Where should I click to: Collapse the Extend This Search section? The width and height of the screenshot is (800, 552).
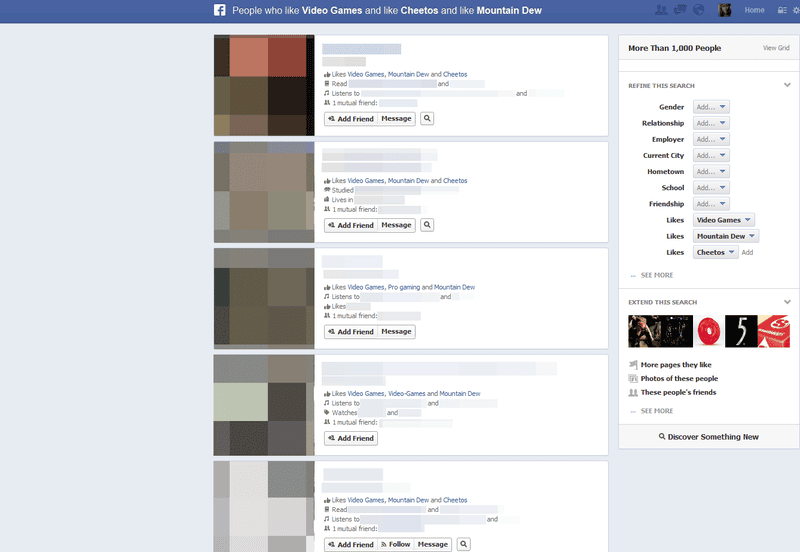pos(787,302)
